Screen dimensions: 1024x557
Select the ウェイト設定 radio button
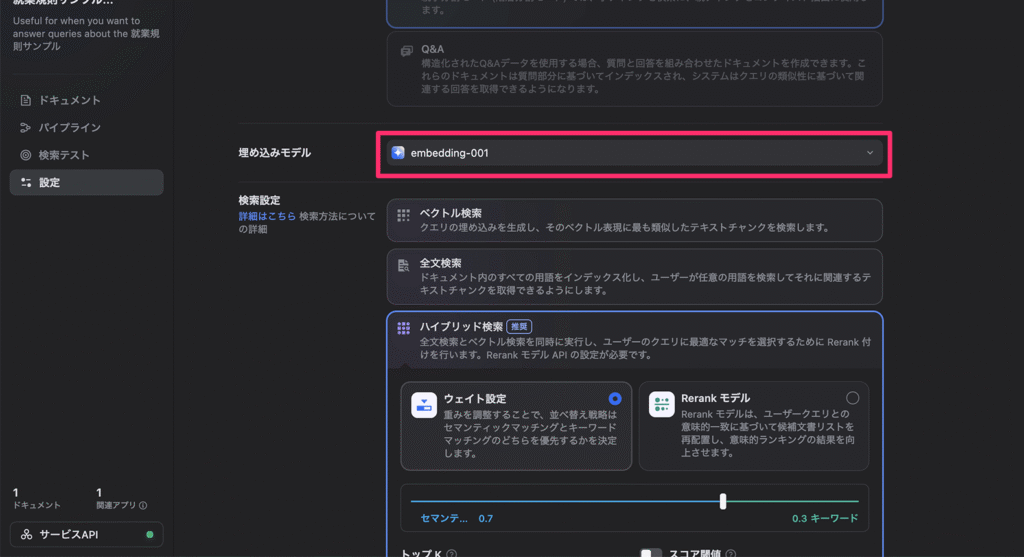(x=615, y=398)
